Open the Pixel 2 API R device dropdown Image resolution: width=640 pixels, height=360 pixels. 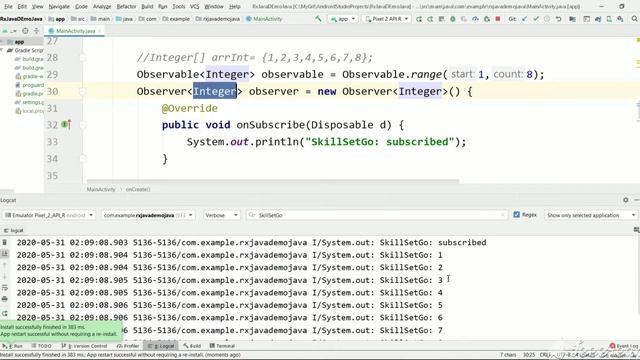[387, 19]
